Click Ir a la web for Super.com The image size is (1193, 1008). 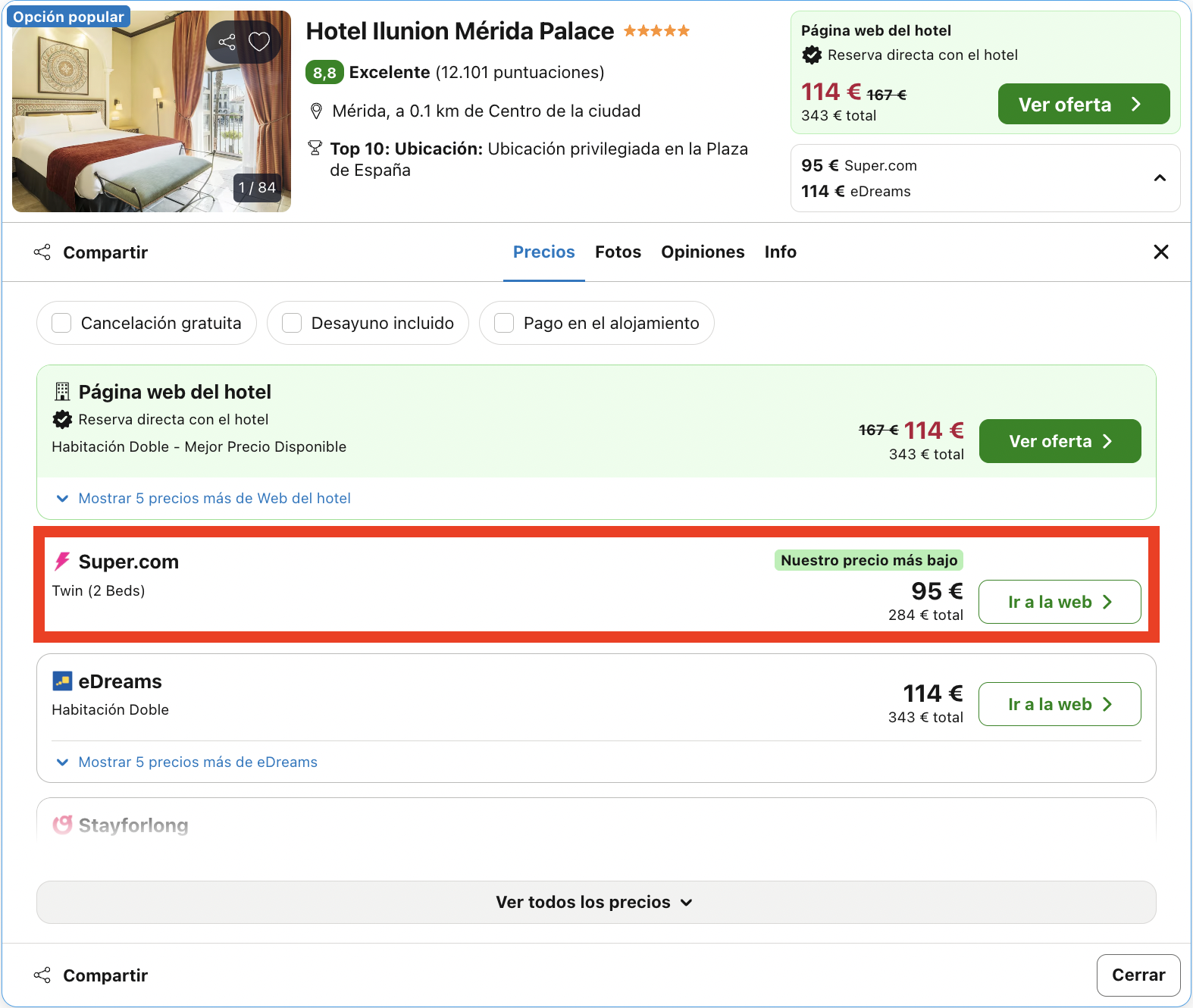1060,602
